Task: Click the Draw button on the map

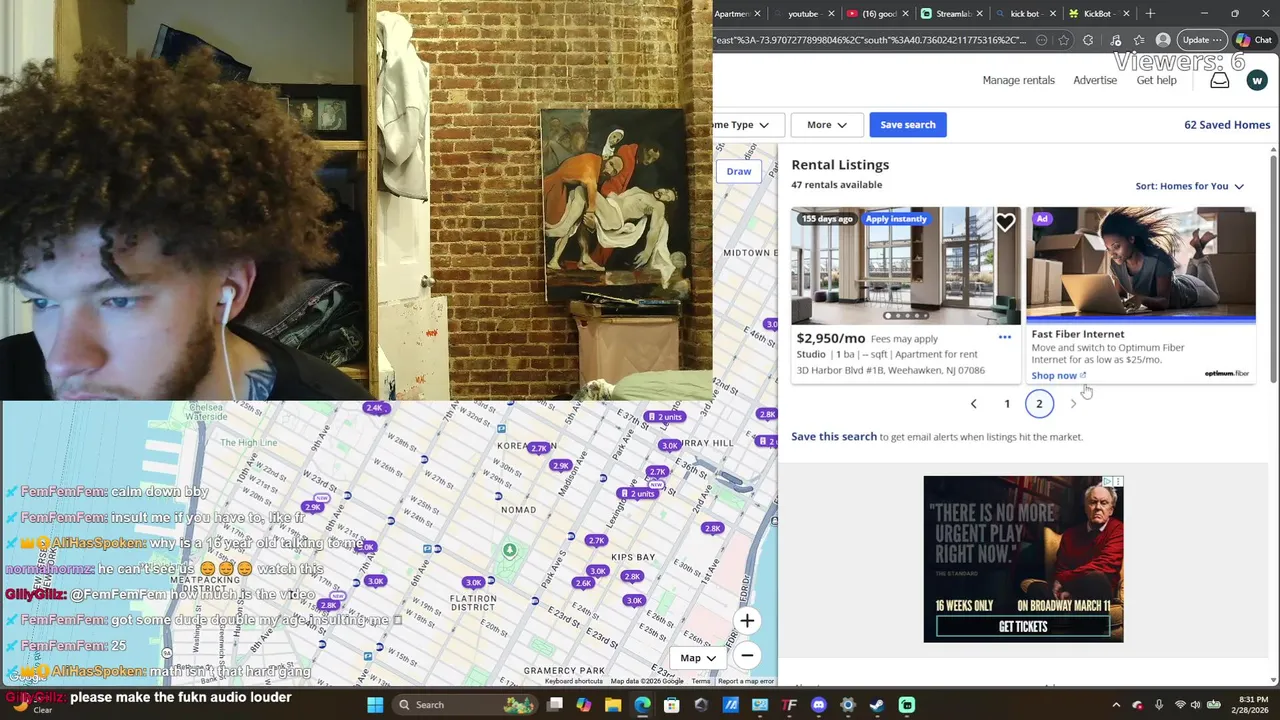Action: click(x=739, y=171)
